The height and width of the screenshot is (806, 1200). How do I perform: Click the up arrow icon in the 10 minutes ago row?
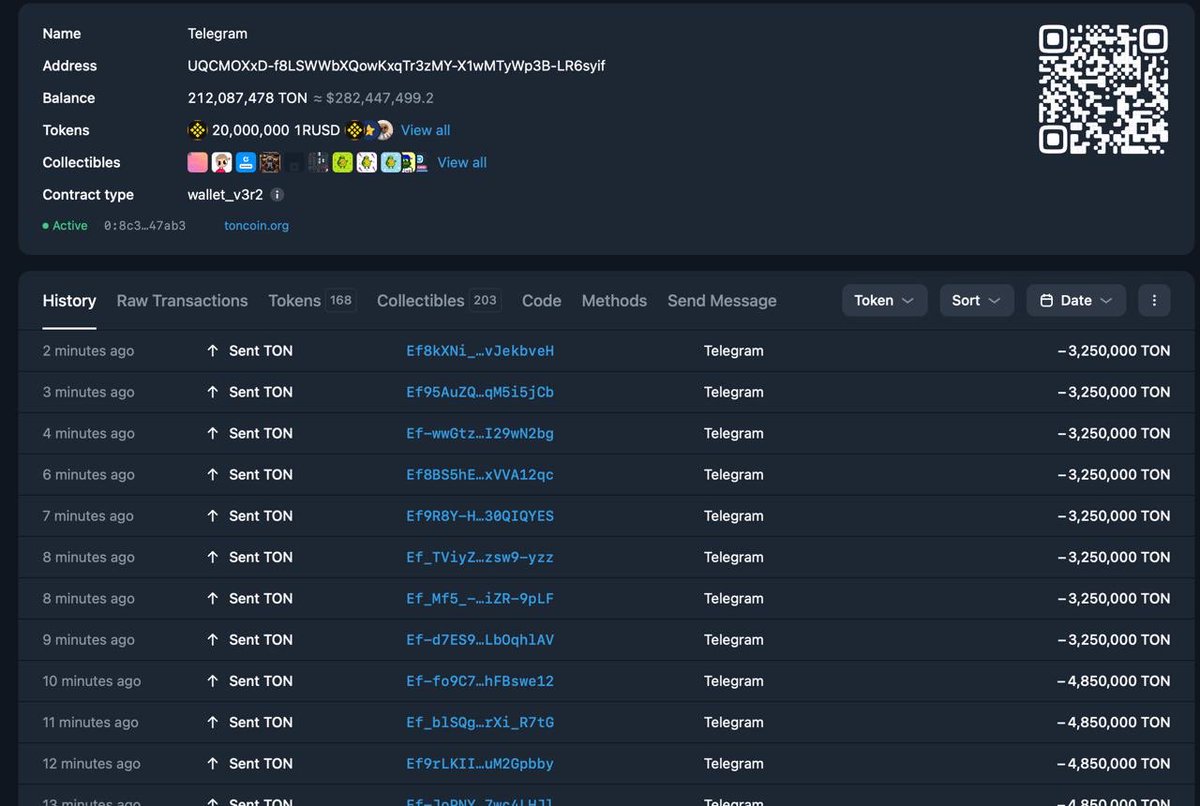(x=212, y=681)
